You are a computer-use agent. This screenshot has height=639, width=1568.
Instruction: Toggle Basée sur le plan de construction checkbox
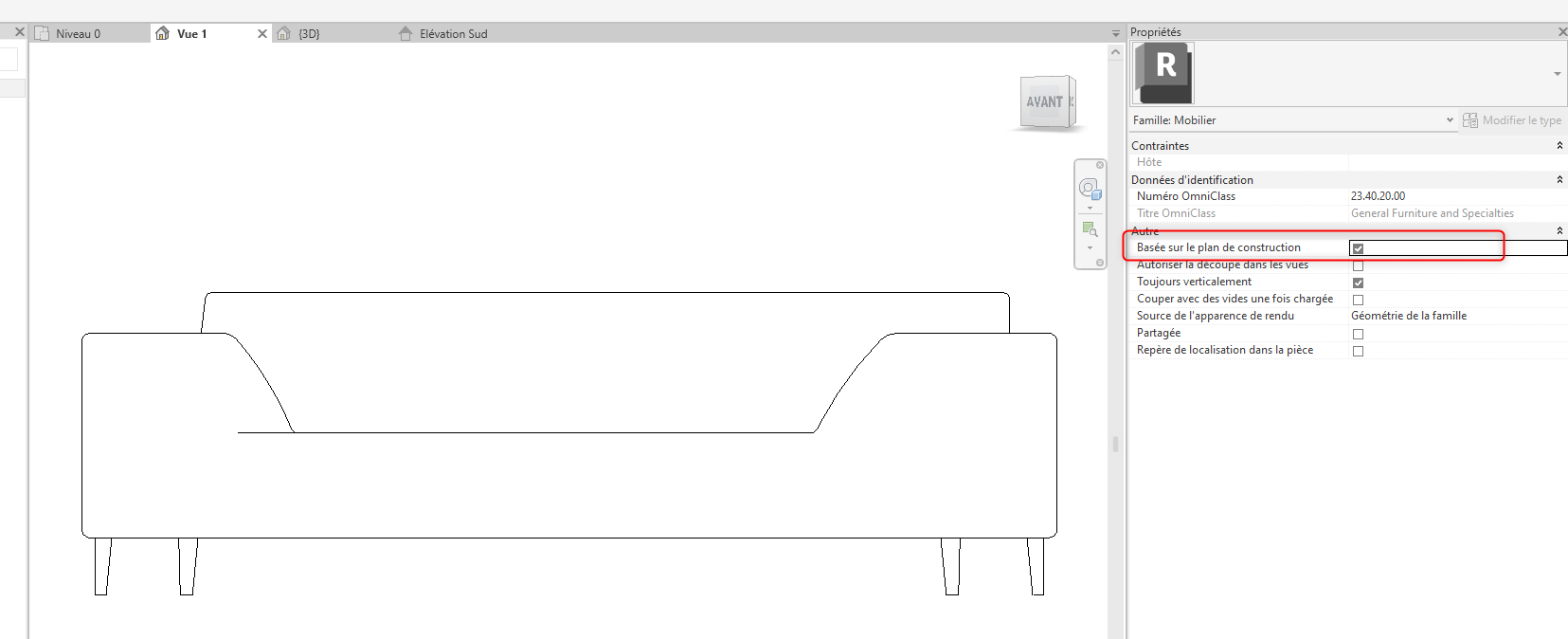[1358, 248]
